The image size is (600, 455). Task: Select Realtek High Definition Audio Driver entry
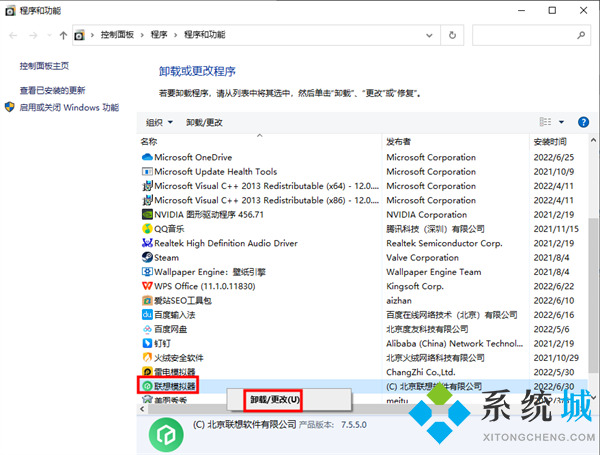[226, 243]
